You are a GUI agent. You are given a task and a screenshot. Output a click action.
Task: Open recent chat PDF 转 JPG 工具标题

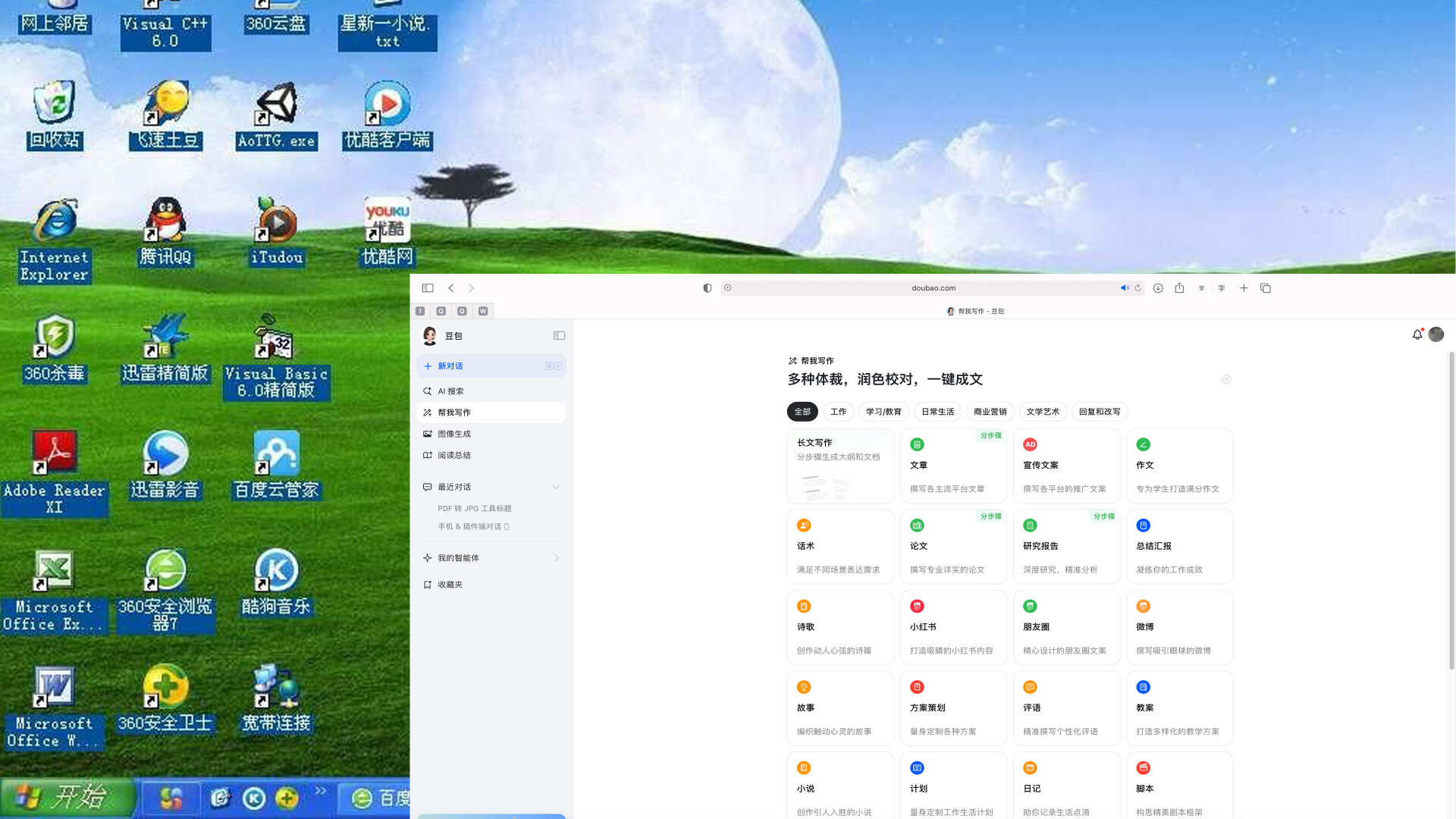coord(475,508)
